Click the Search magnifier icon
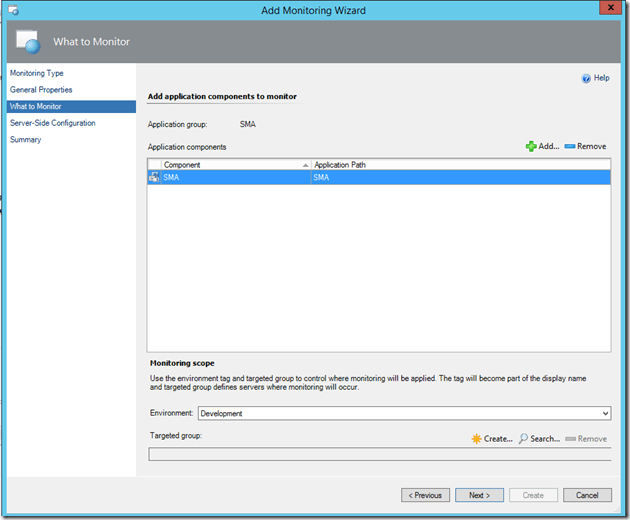Viewport: 630px width, 520px height. 523,439
